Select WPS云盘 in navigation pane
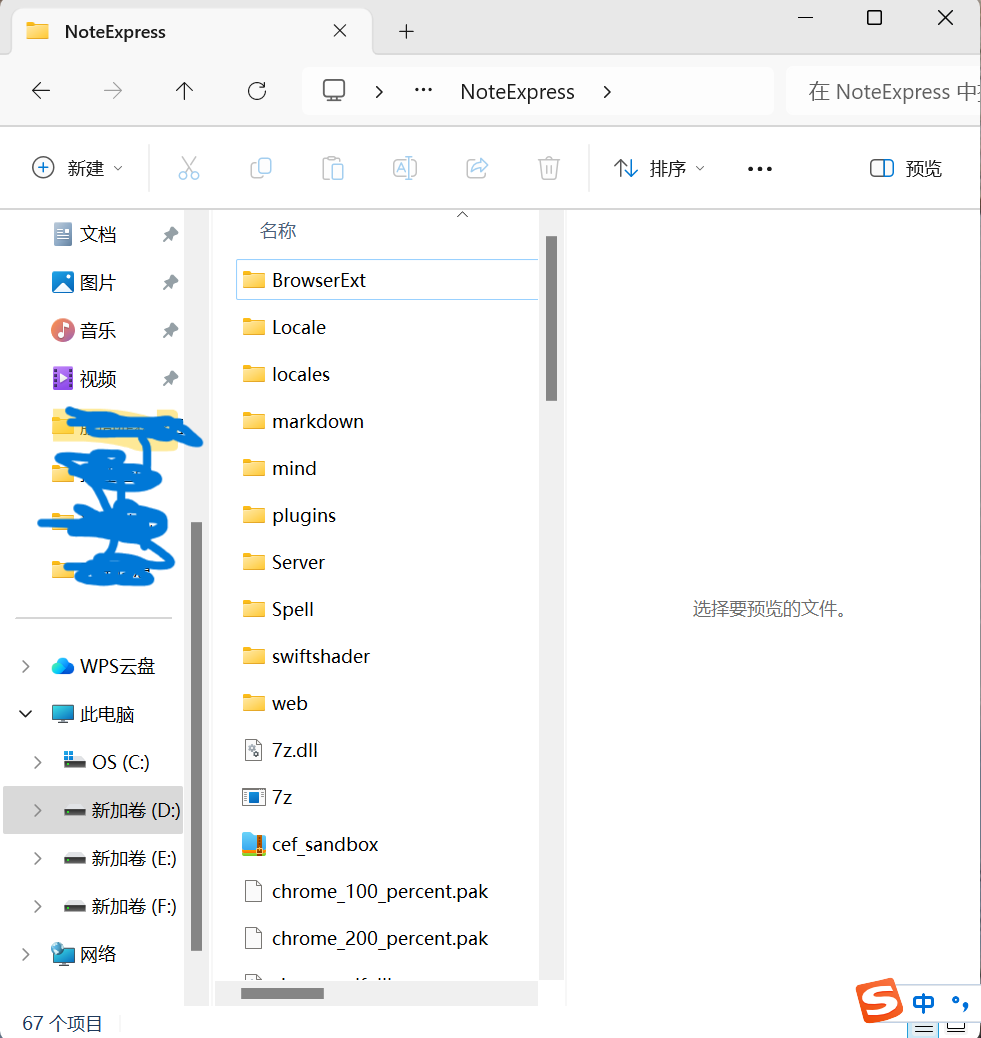 coord(103,666)
